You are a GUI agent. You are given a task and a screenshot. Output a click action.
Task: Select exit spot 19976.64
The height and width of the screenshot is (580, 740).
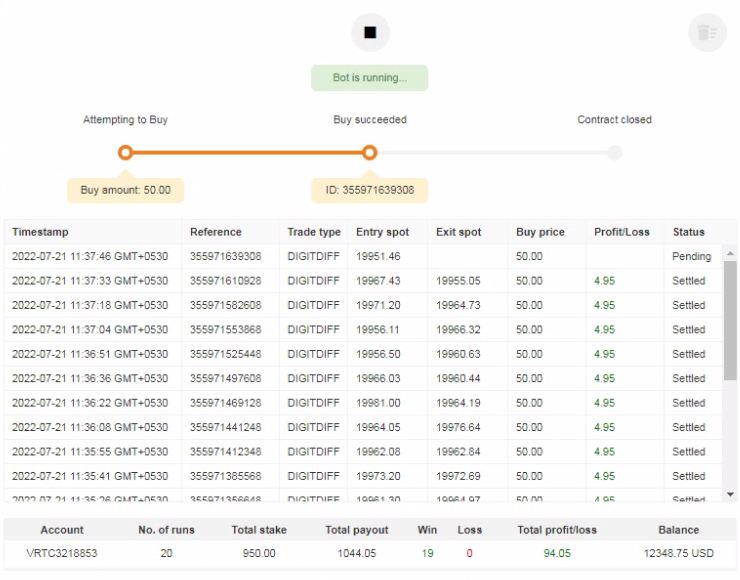[x=458, y=427]
